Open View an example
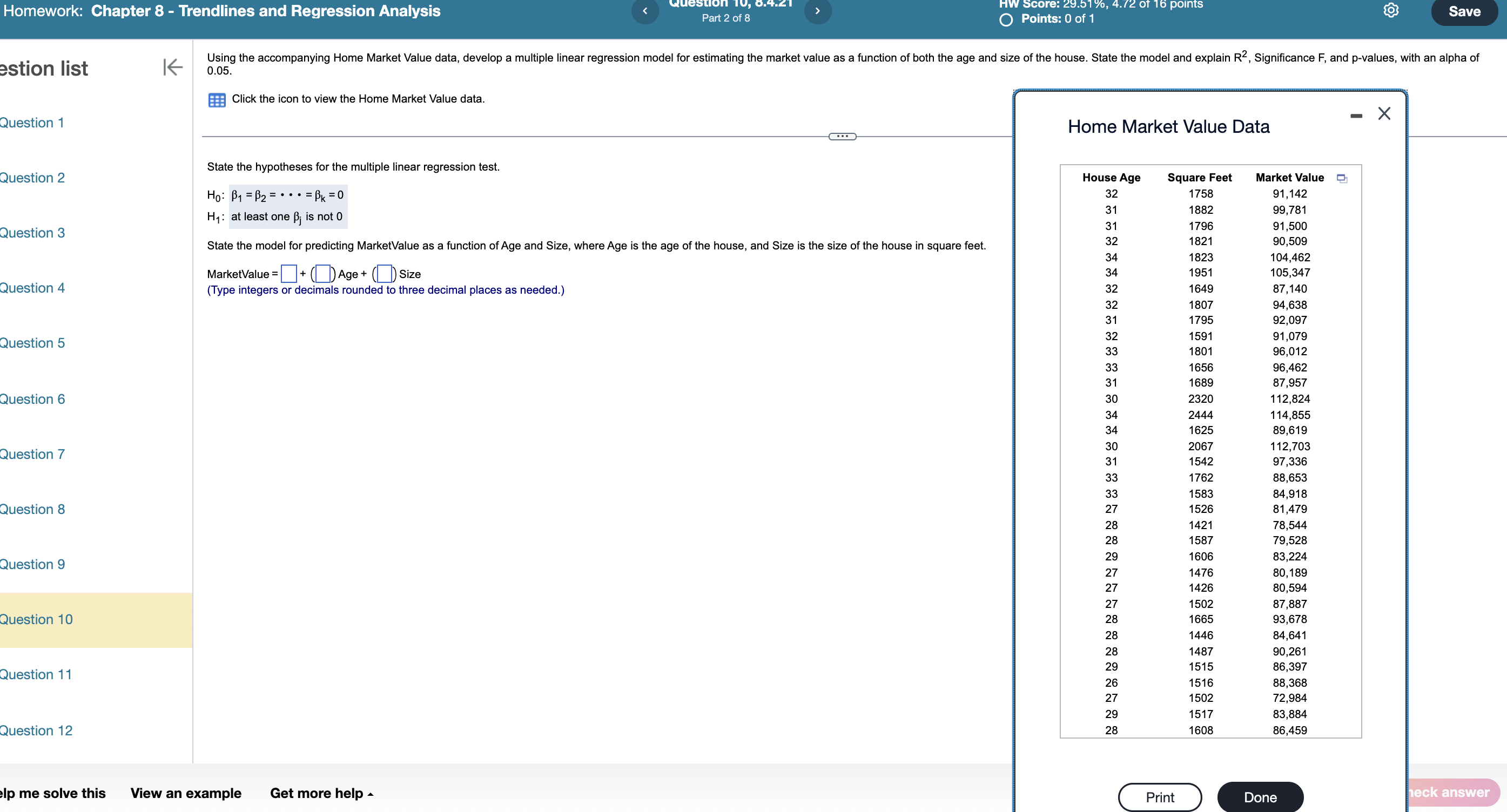The height and width of the screenshot is (812, 1507). (185, 793)
